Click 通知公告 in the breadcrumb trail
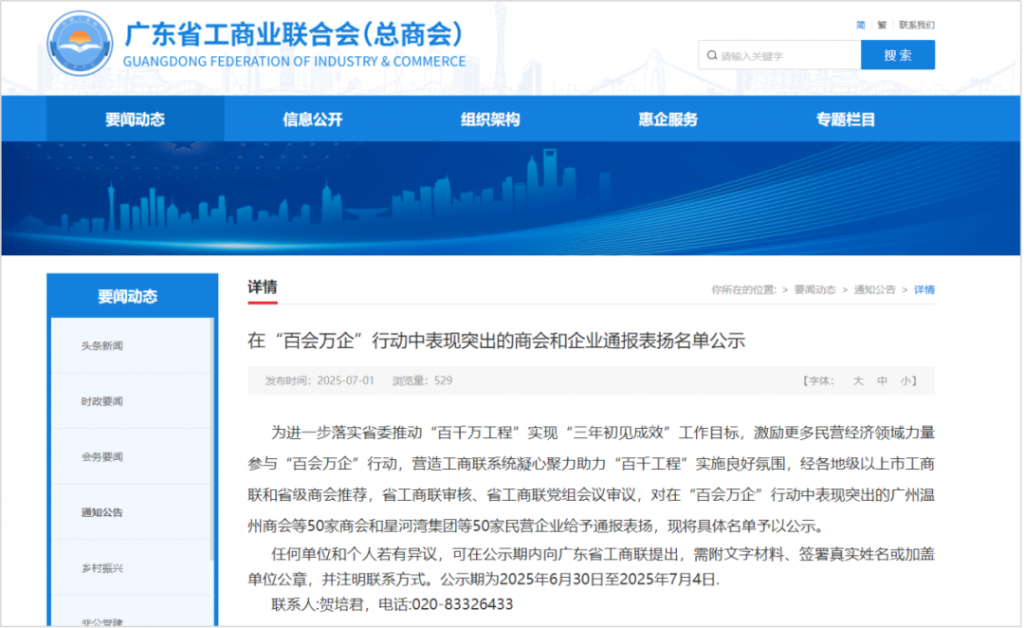This screenshot has width=1024, height=628. pyautogui.click(x=874, y=290)
